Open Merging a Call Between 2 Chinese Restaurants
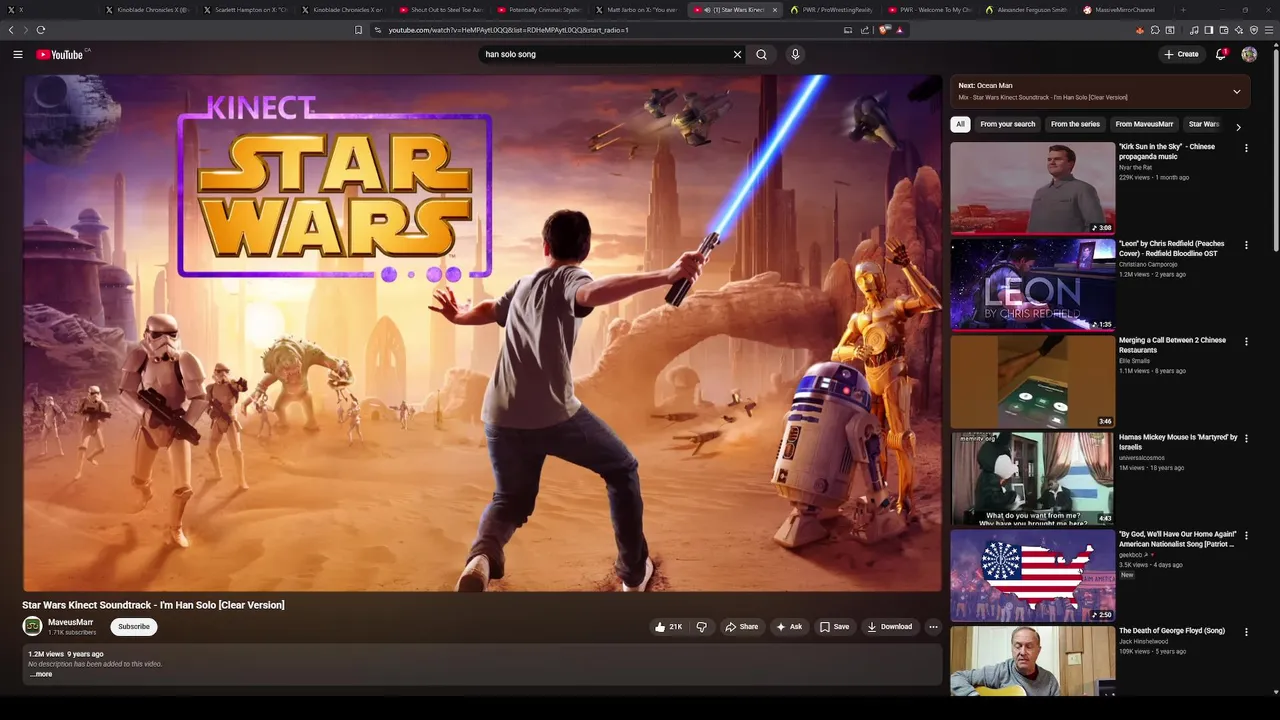The height and width of the screenshot is (720, 1280). click(1172, 345)
